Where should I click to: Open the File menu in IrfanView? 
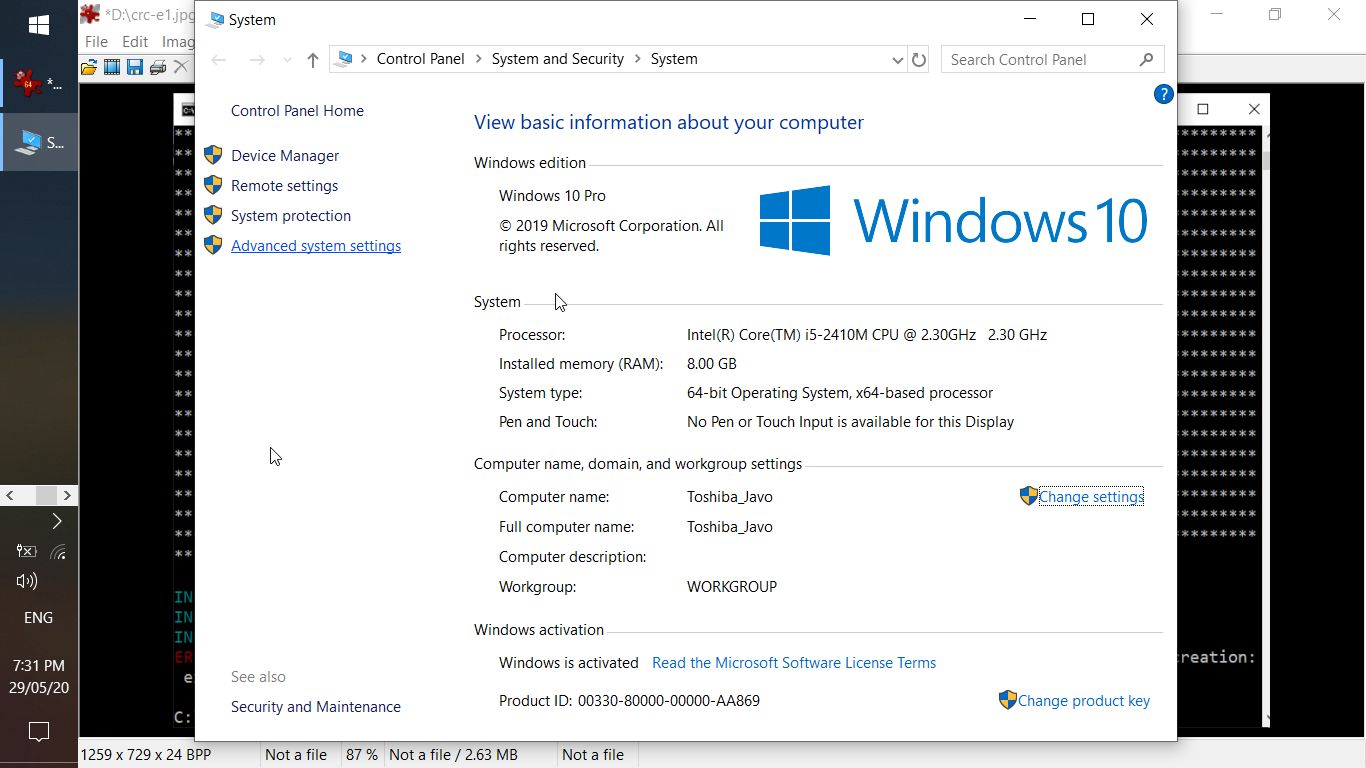coord(96,42)
